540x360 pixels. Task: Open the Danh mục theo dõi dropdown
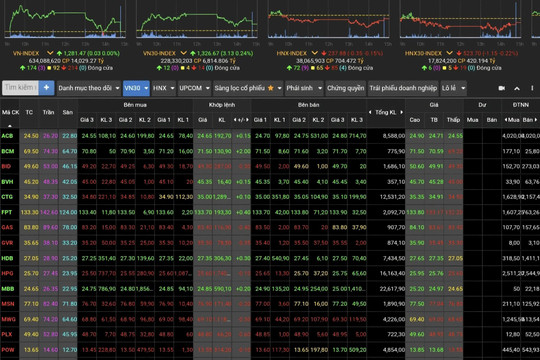pos(89,88)
